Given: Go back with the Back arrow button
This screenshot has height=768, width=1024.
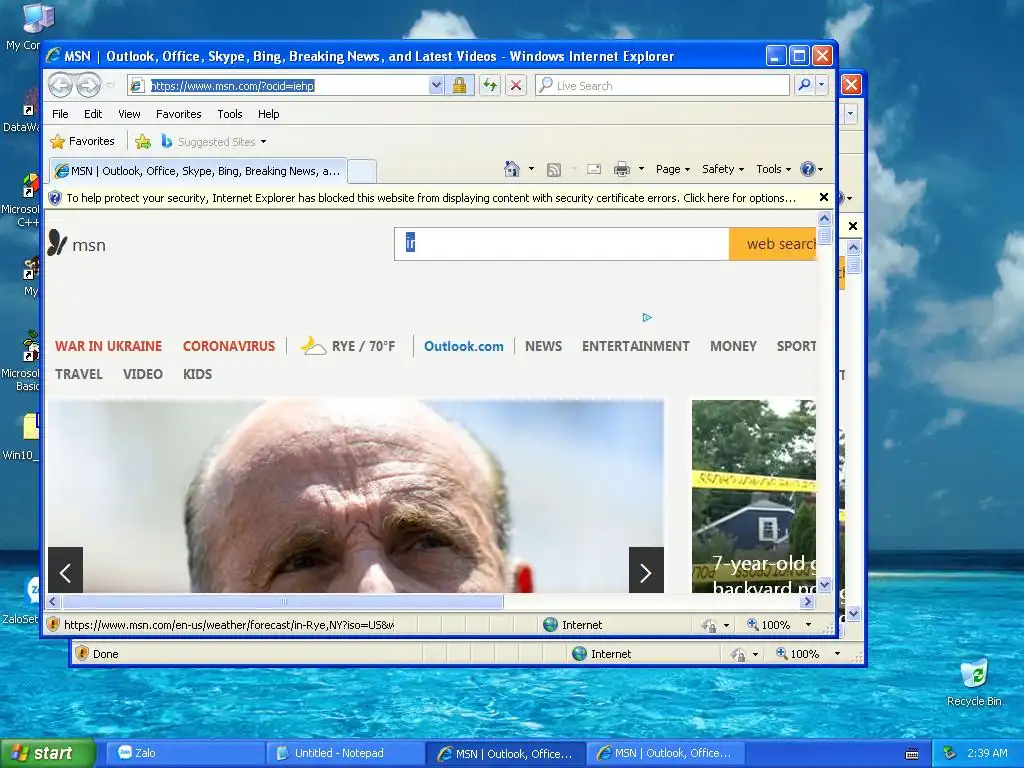Looking at the screenshot, I should (x=61, y=85).
